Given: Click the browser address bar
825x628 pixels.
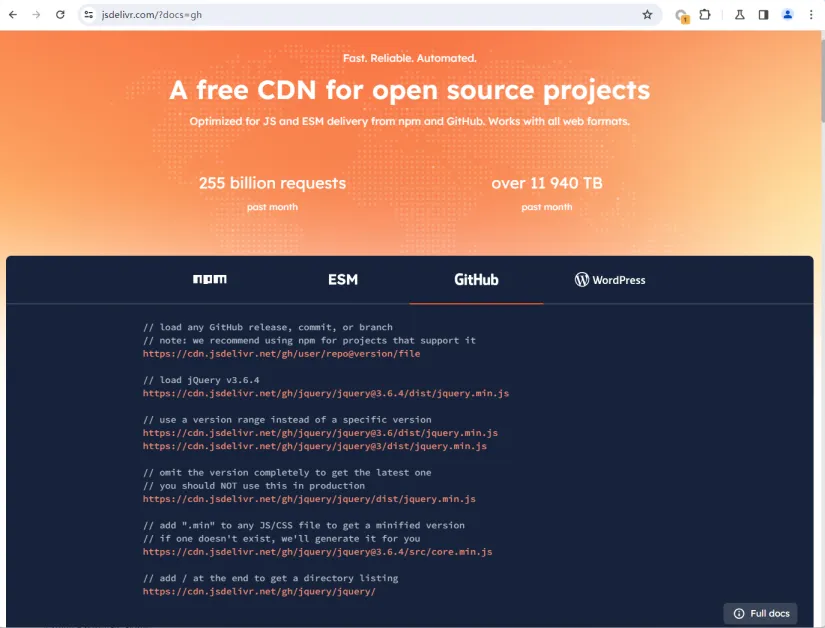Looking at the screenshot, I should click(x=300, y=14).
